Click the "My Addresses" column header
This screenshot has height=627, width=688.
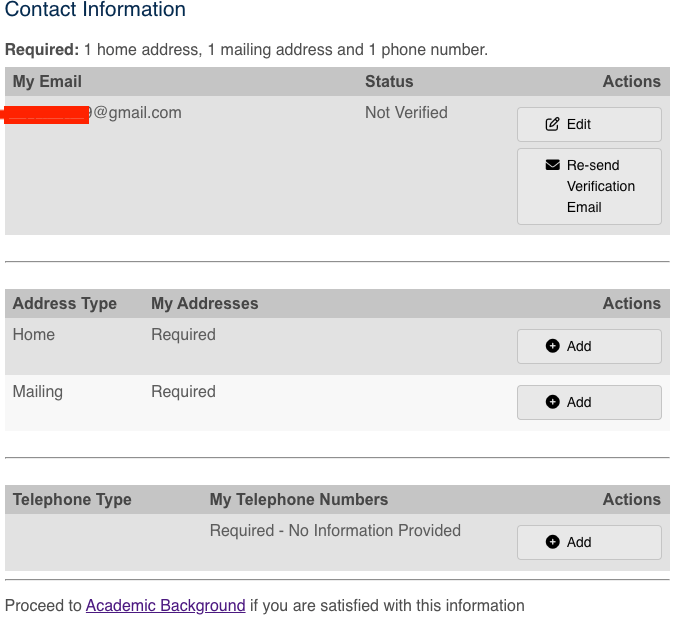(204, 303)
